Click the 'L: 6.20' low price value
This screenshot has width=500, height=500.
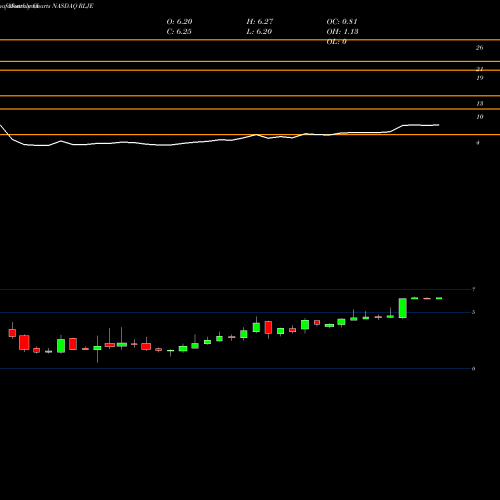259,32
